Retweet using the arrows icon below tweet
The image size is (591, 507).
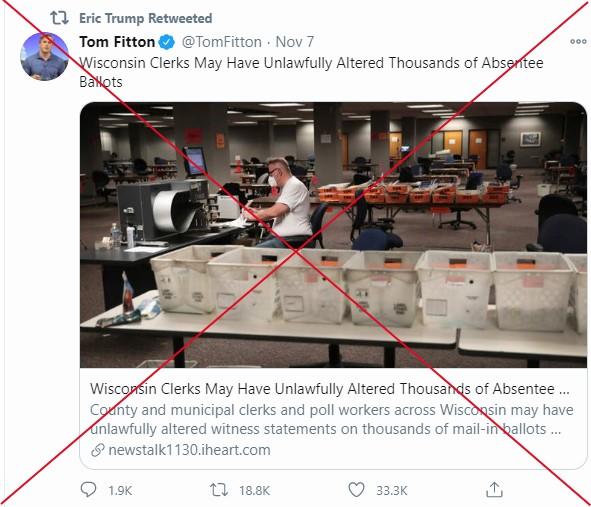point(219,490)
